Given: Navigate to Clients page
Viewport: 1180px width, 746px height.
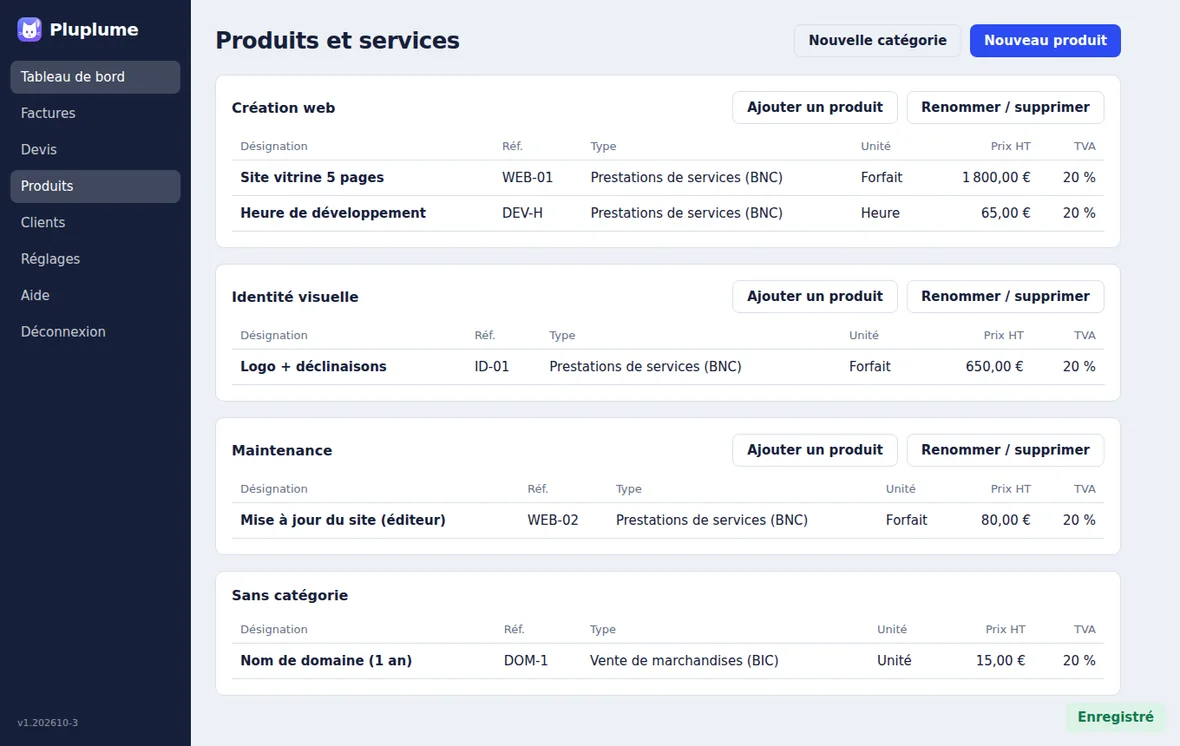Looking at the screenshot, I should 96,222.
